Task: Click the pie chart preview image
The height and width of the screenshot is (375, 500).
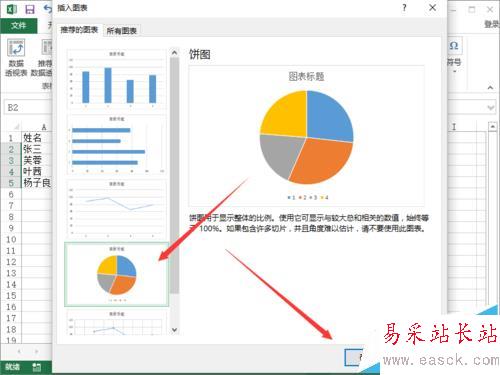Action: pyautogui.click(x=306, y=137)
